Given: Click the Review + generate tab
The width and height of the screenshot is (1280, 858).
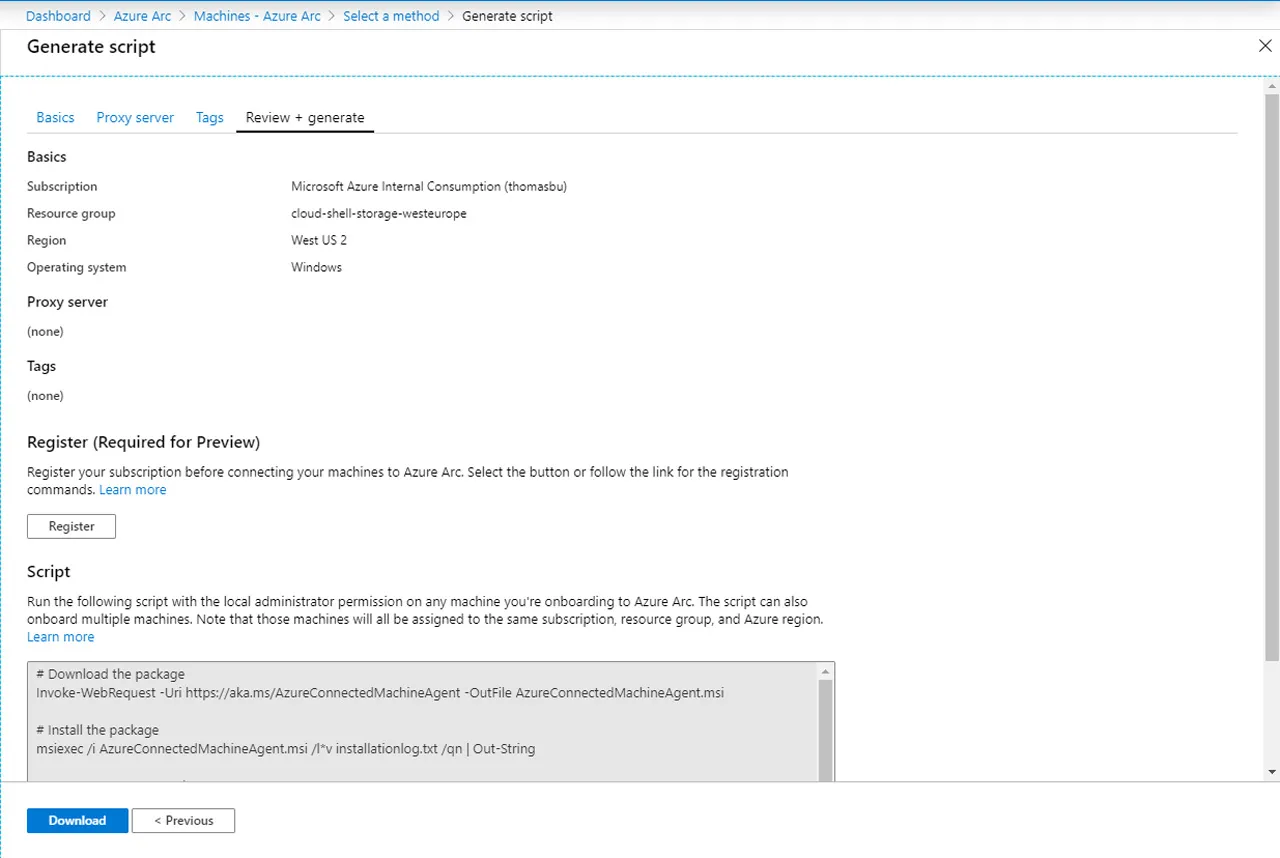Looking at the screenshot, I should [x=305, y=118].
